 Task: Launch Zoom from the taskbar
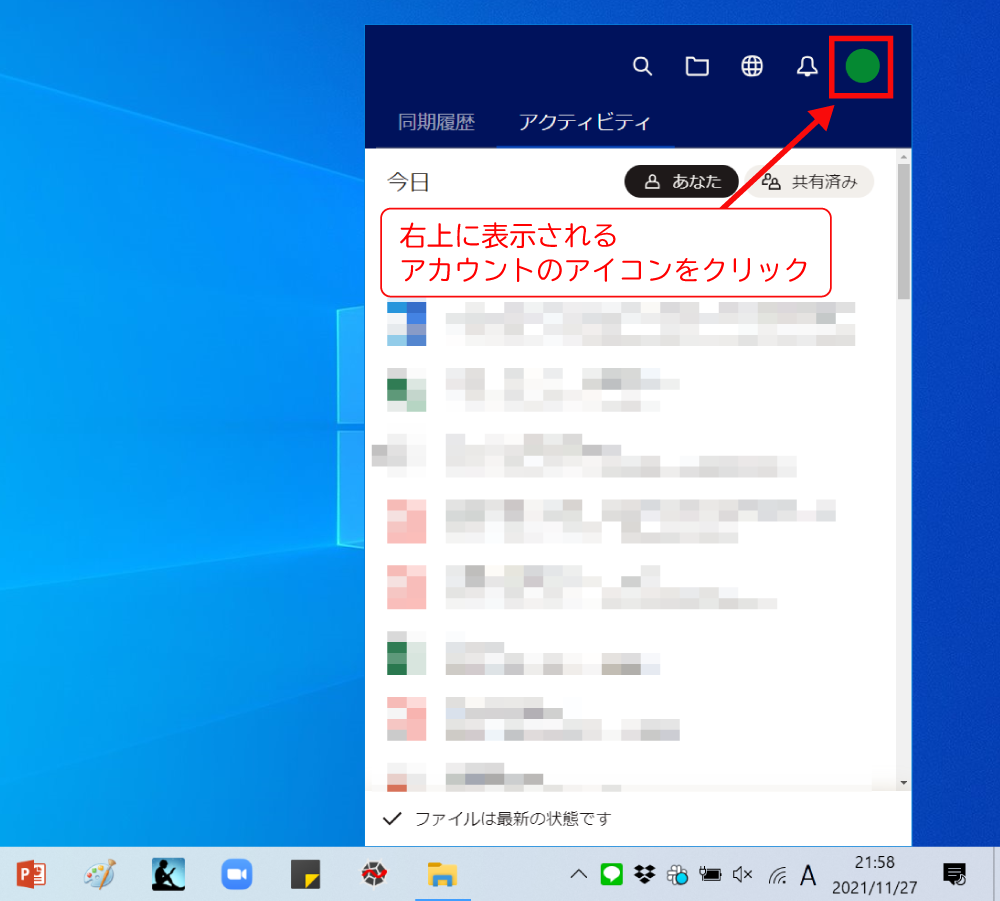[x=237, y=875]
